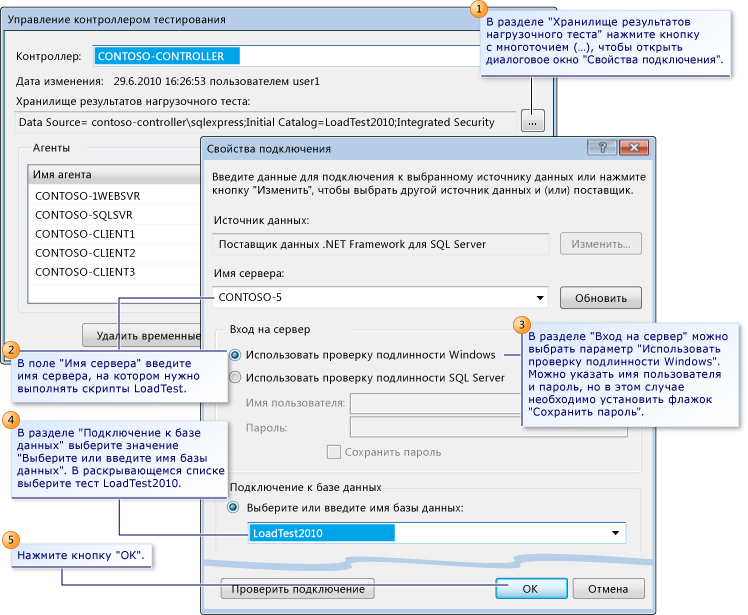Open the LoadTest2010 database dropdown arrow

click(x=615, y=533)
